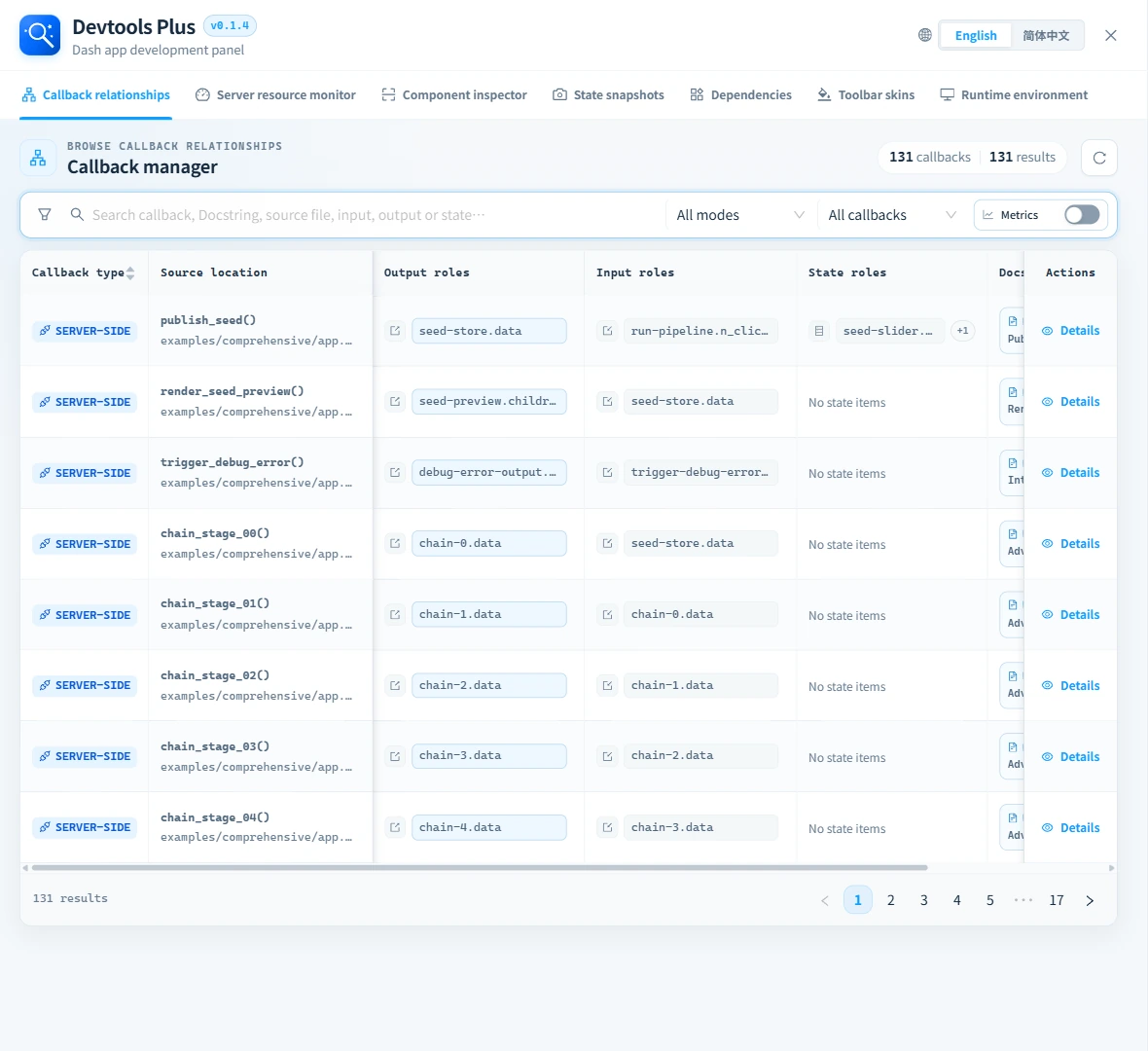Open Callback relationships tab
Screen dimensions: 1148x1051
(x=96, y=95)
